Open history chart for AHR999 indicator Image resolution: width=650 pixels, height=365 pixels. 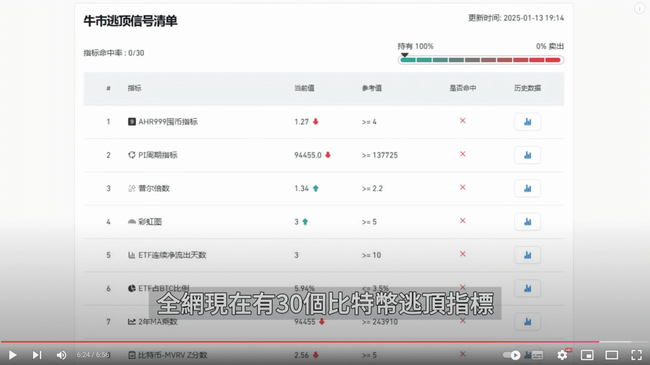point(527,122)
